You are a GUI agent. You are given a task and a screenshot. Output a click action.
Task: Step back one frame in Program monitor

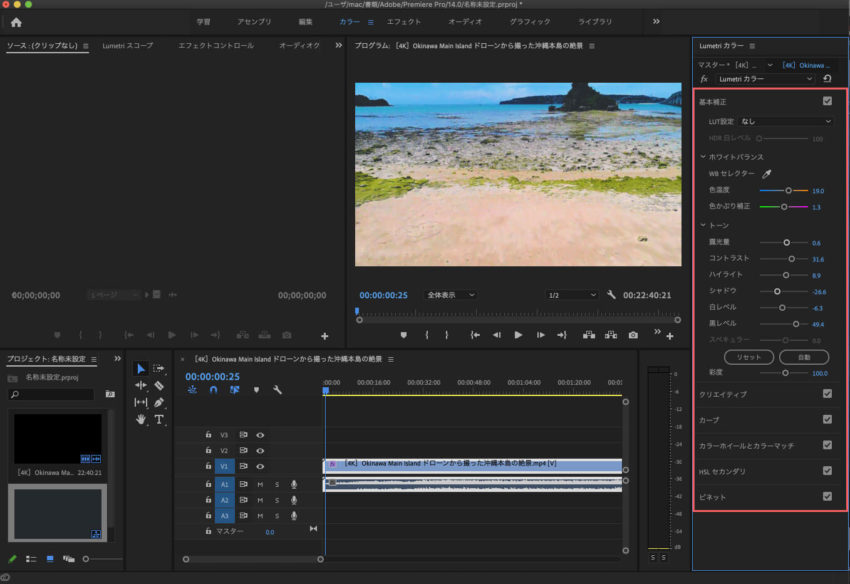coord(497,335)
